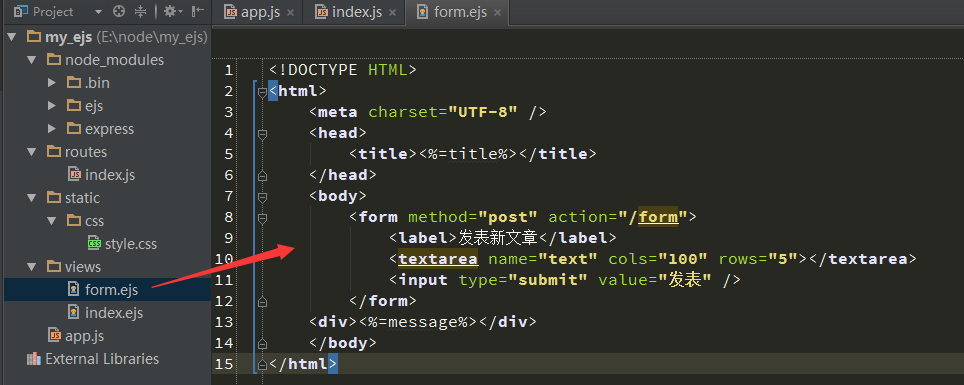Click line number 10 in the gutter

(x=224, y=259)
